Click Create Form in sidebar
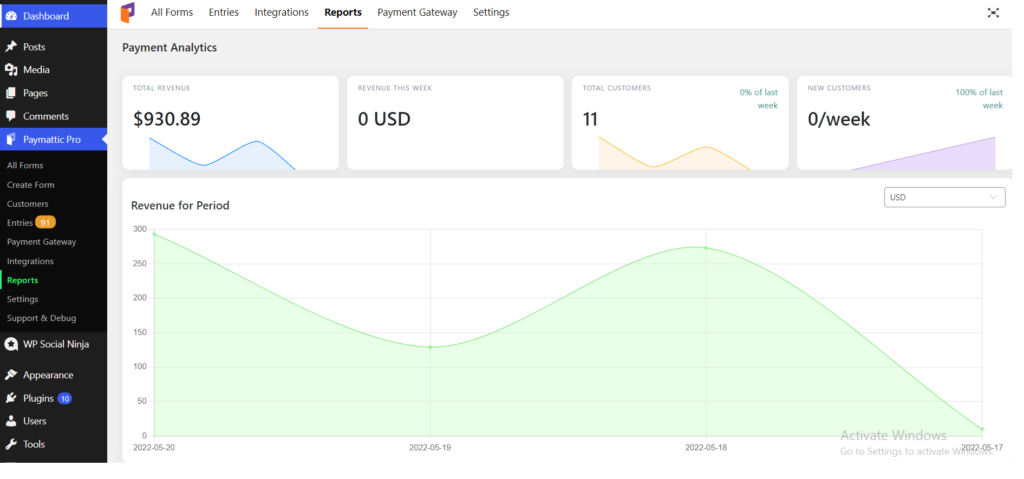The height and width of the screenshot is (479, 1024). click(31, 185)
